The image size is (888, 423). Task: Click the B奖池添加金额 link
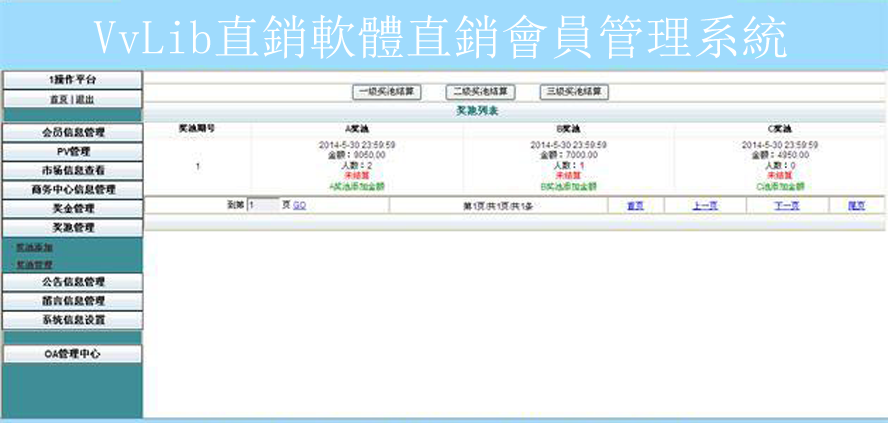pyautogui.click(x=569, y=186)
